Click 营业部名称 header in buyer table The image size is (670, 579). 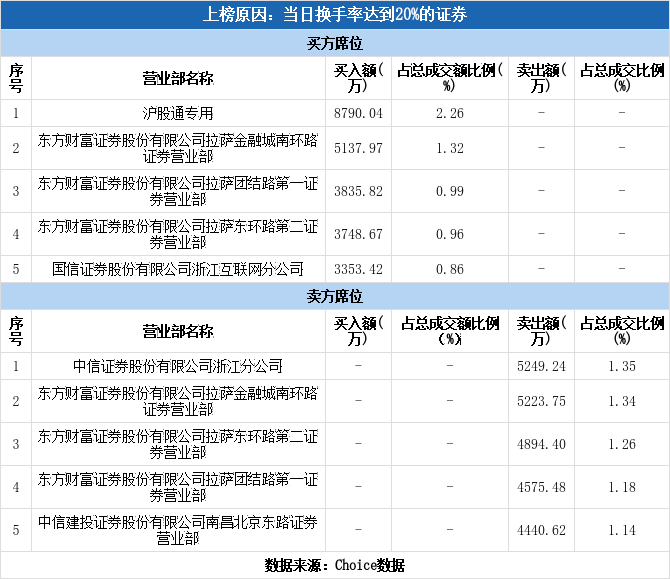(x=178, y=79)
